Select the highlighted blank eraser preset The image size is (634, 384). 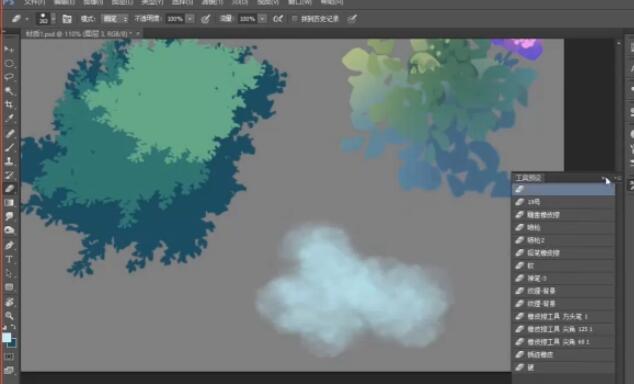(564, 189)
